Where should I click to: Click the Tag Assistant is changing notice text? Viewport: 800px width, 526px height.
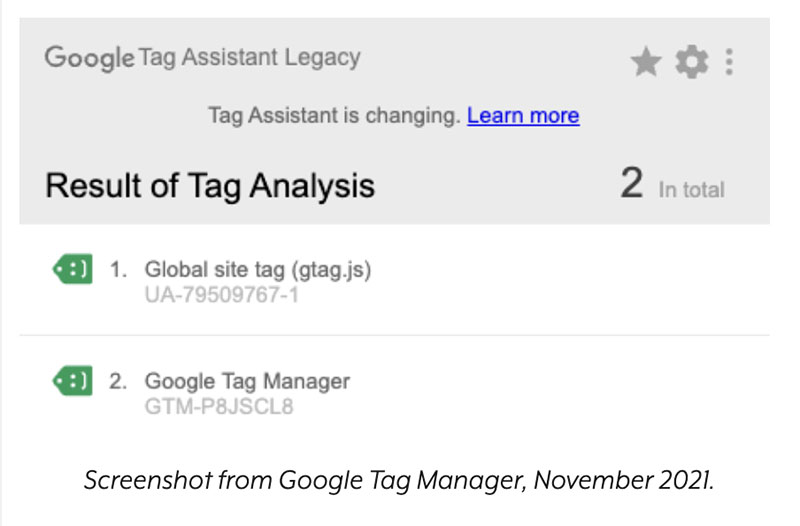(334, 115)
